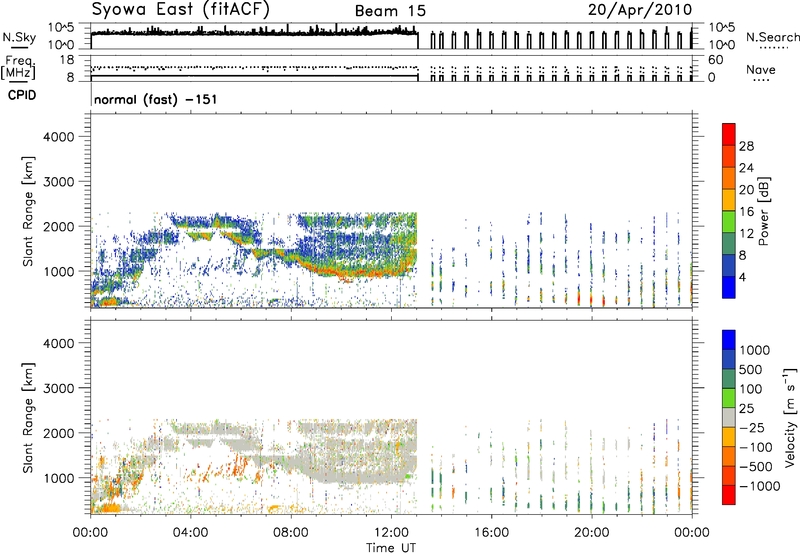The image size is (800, 554).
Task: Pick the light green 25-100 velocity swatch
Action: pyautogui.click(x=729, y=398)
